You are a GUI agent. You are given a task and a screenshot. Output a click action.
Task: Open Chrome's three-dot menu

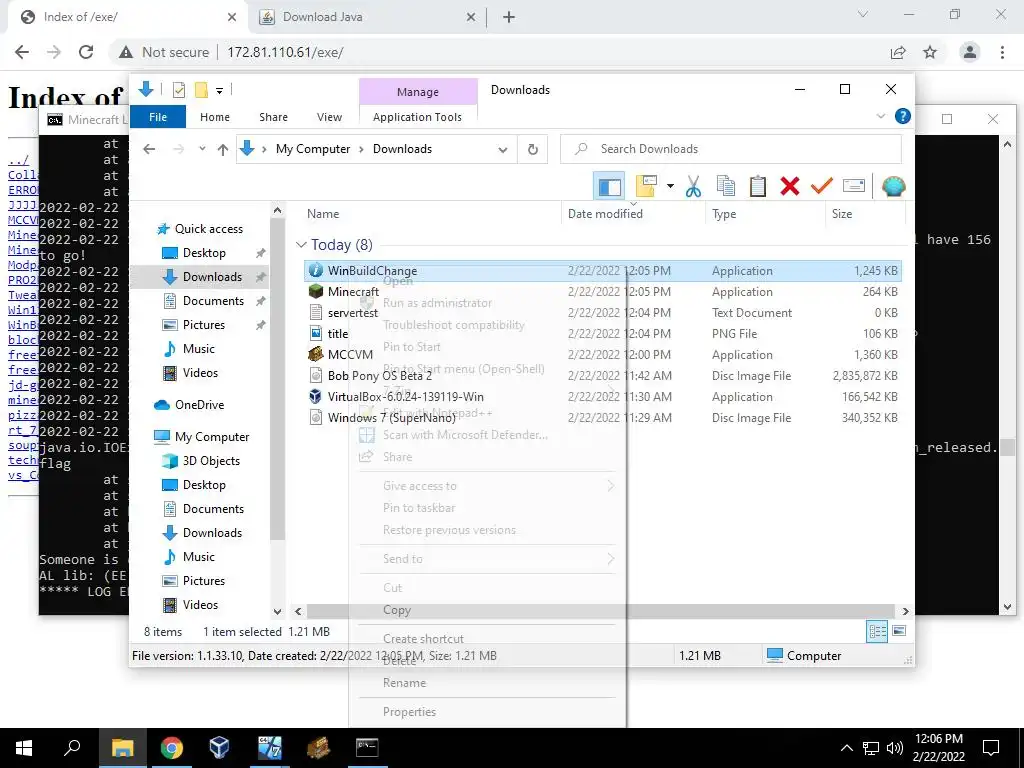click(1002, 52)
